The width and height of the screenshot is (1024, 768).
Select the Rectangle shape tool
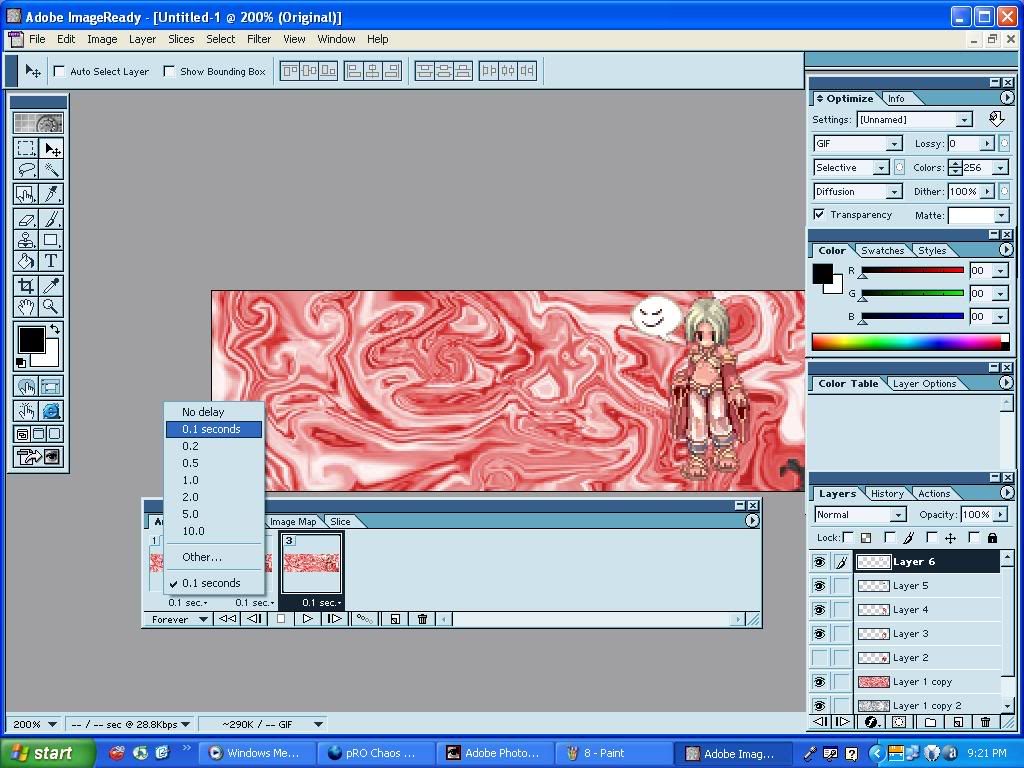click(51, 240)
